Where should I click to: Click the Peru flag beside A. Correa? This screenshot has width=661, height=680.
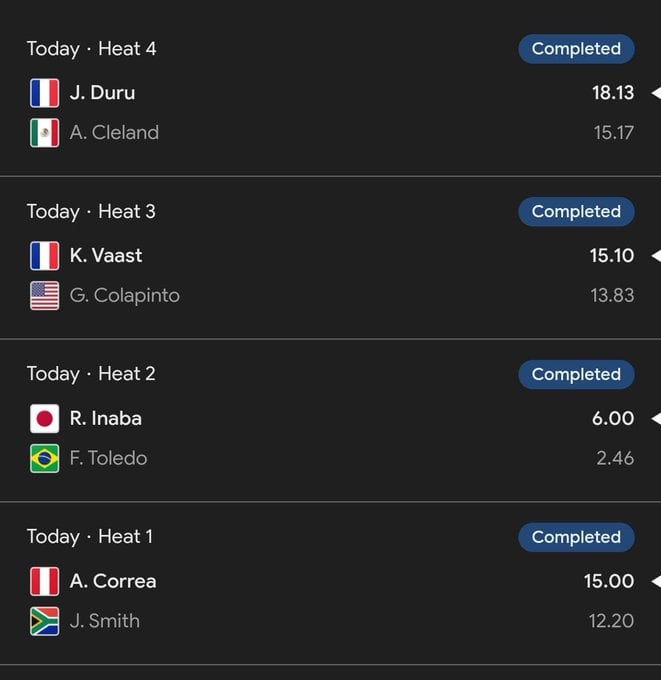[x=44, y=581]
